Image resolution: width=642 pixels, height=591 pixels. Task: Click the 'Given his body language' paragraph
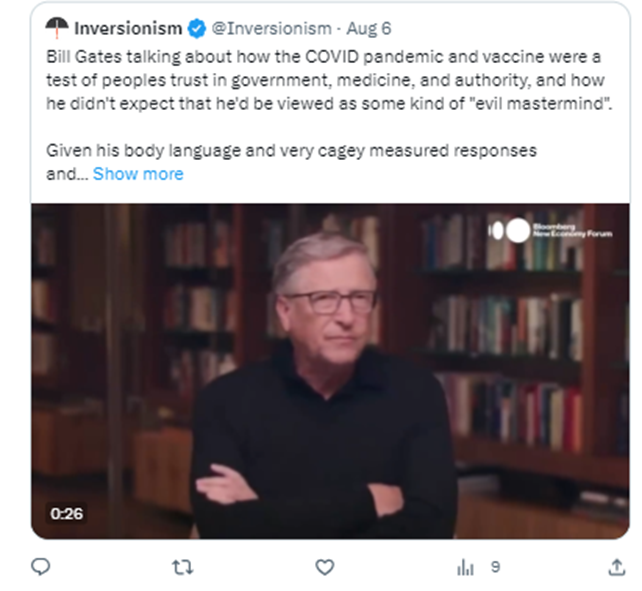(291, 162)
